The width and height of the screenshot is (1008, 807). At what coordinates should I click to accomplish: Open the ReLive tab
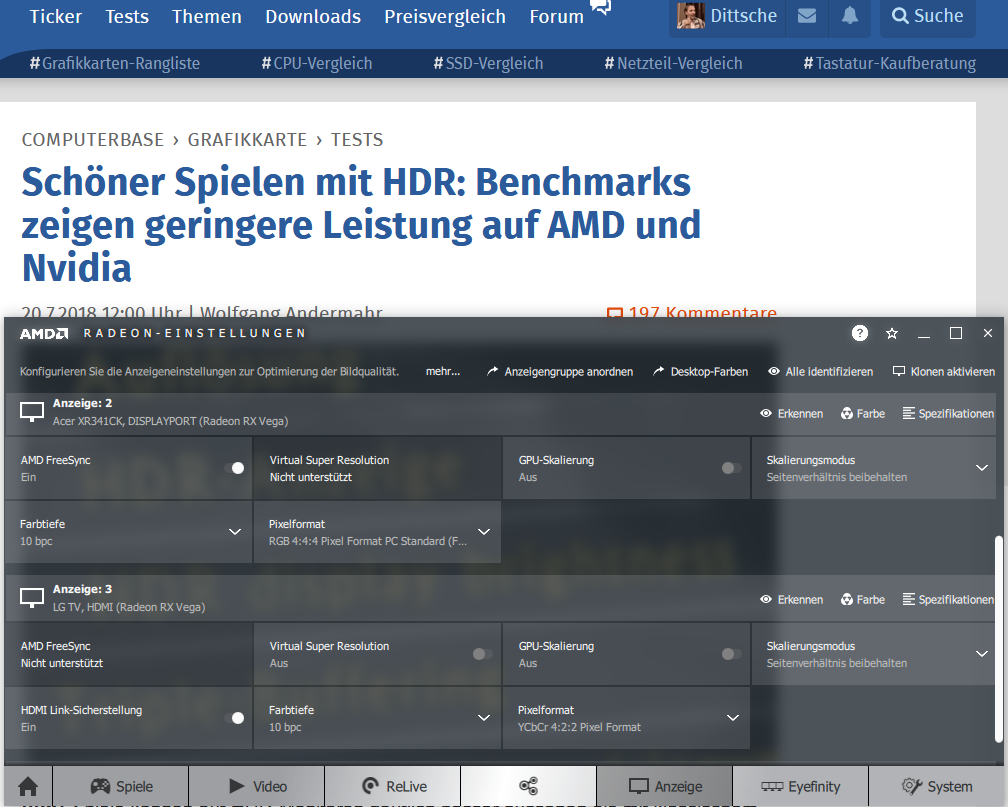click(393, 786)
